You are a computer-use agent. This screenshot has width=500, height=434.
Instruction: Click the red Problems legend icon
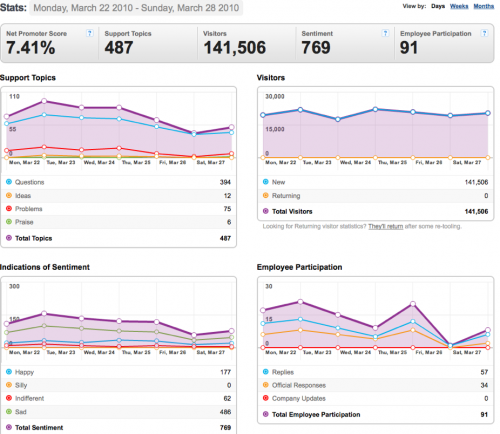[9, 208]
